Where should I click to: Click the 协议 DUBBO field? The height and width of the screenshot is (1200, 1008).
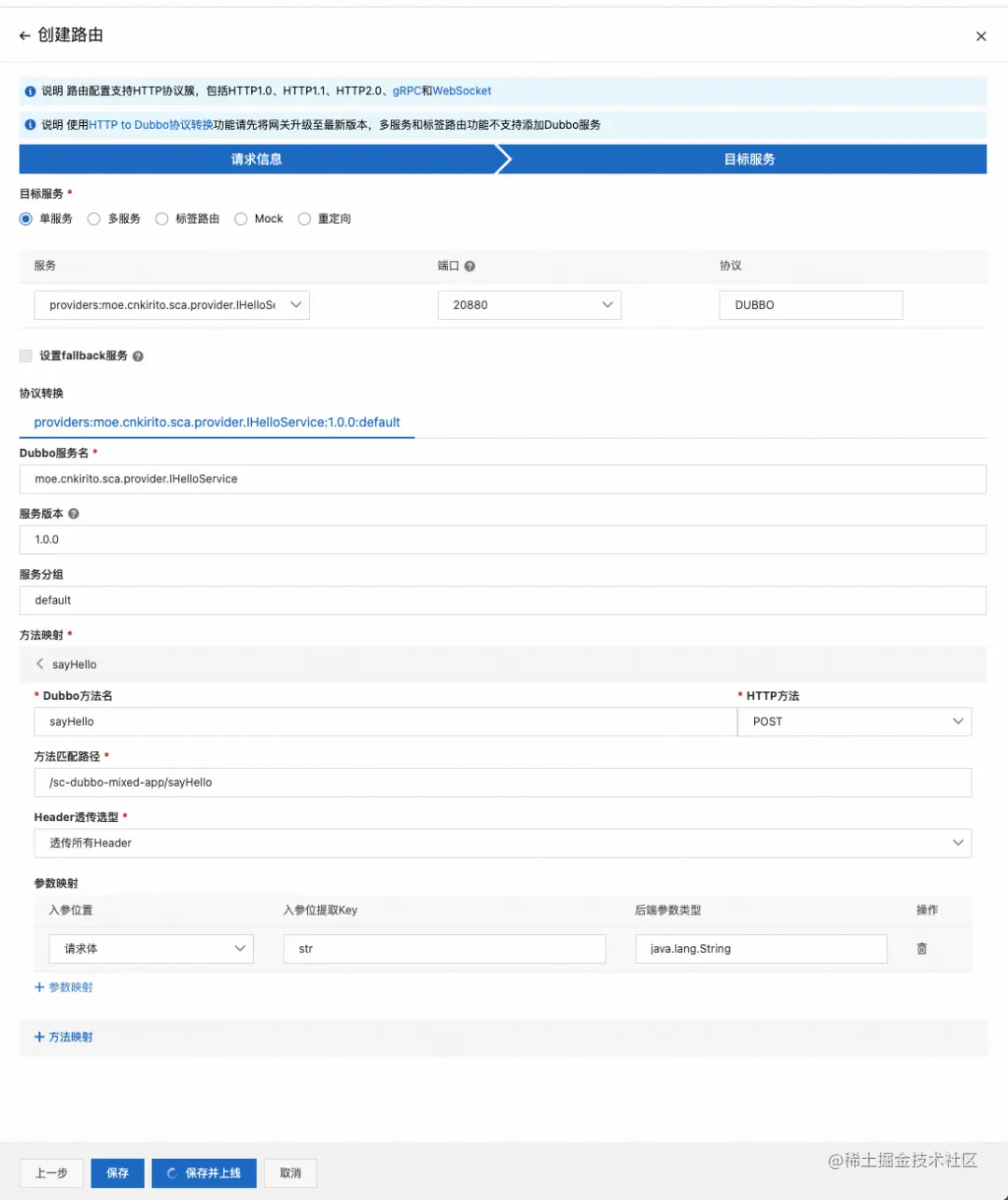[811, 305]
